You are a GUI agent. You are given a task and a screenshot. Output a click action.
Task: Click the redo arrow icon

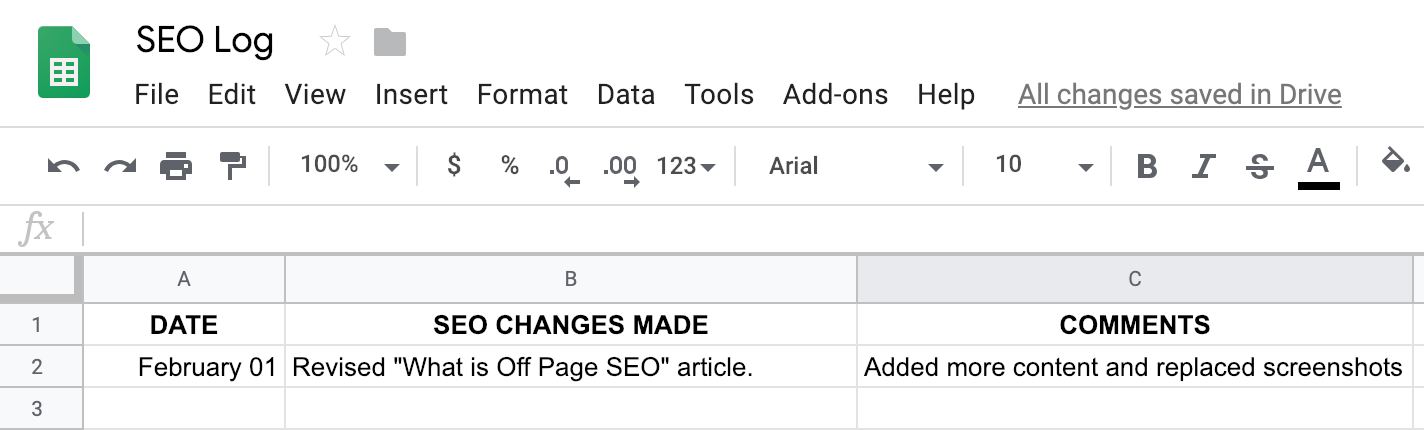[120, 166]
